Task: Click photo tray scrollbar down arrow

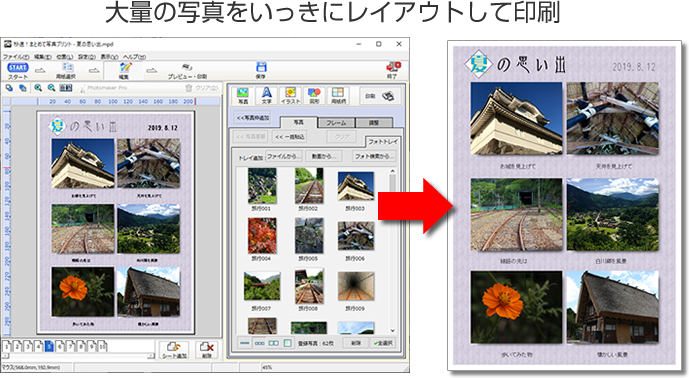Action: (x=392, y=331)
